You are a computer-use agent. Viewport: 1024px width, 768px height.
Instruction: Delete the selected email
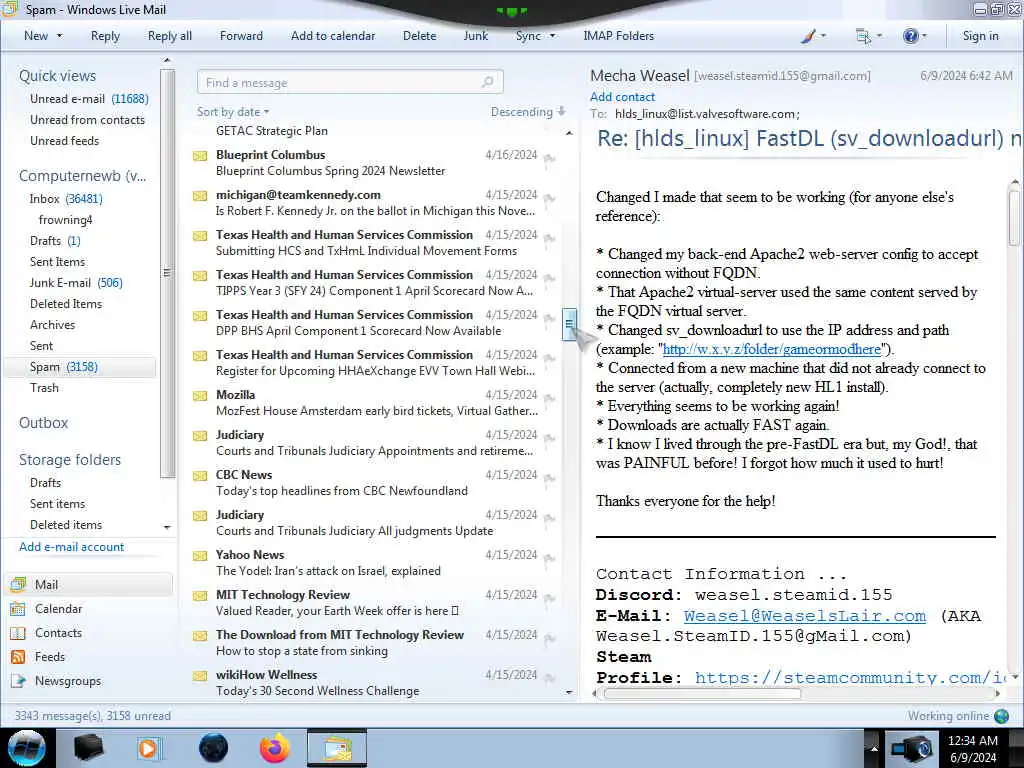click(x=419, y=36)
